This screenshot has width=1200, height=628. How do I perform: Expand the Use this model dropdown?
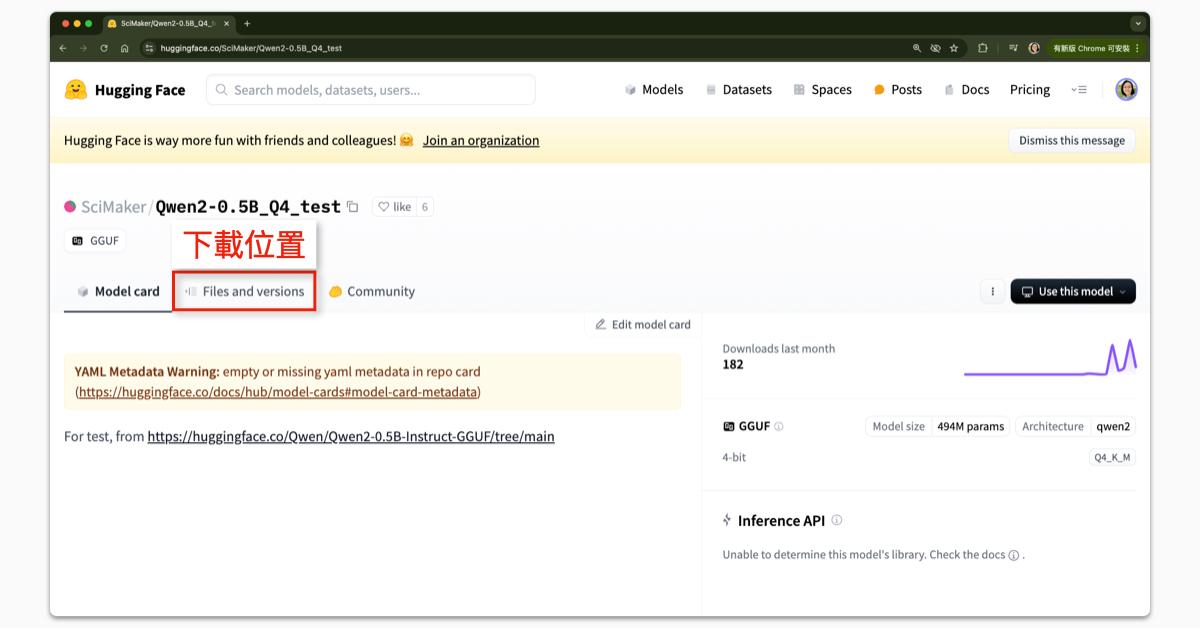point(1073,291)
